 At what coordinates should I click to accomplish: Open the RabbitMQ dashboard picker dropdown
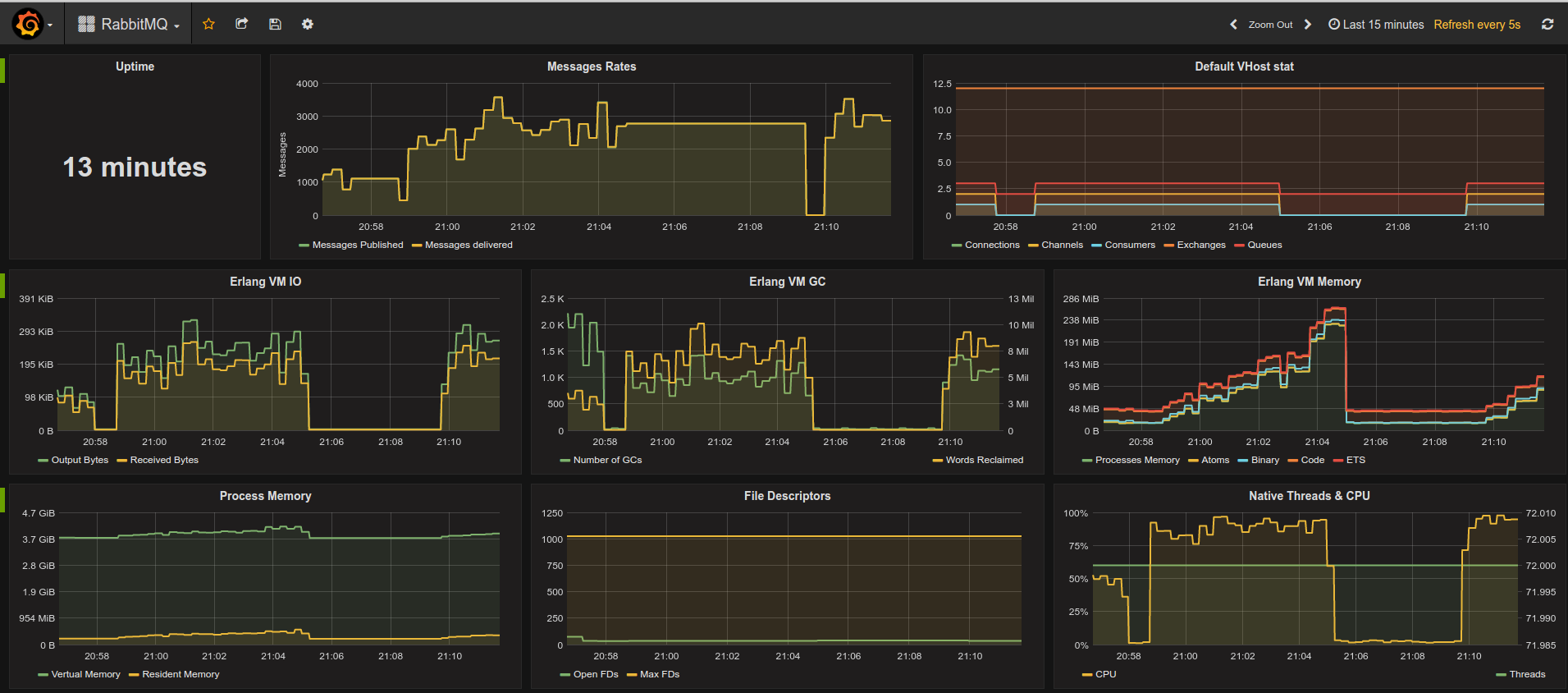pyautogui.click(x=129, y=25)
